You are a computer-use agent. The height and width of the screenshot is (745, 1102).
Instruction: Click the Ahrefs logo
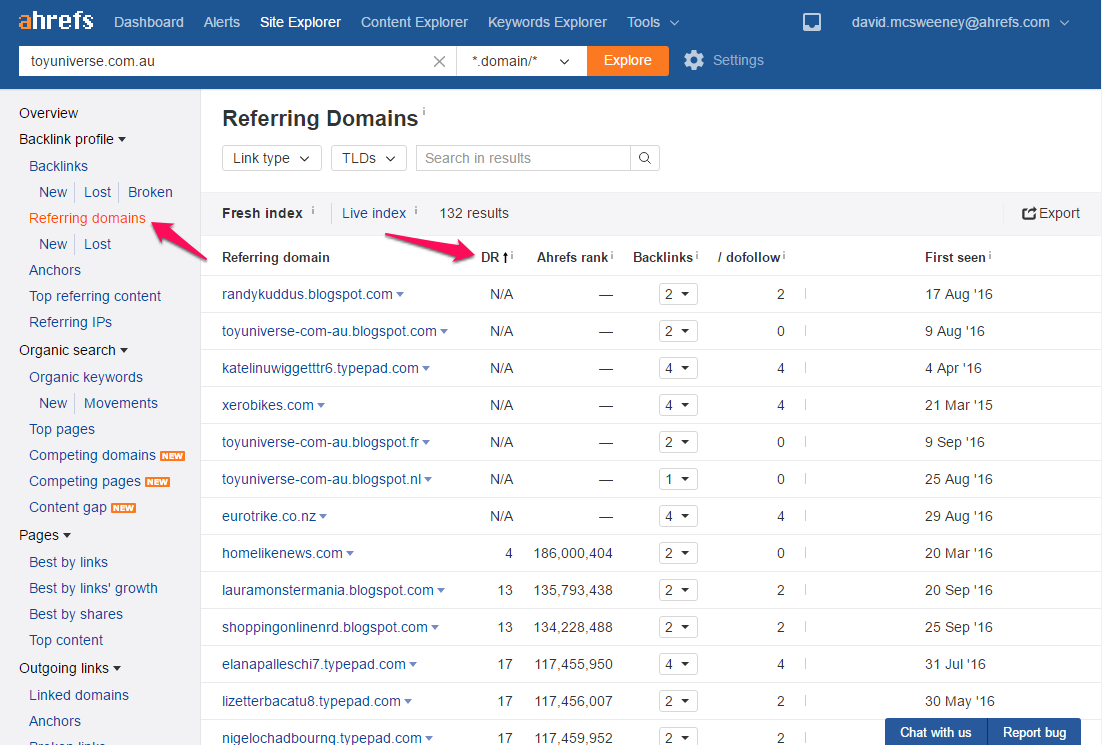[x=56, y=20]
